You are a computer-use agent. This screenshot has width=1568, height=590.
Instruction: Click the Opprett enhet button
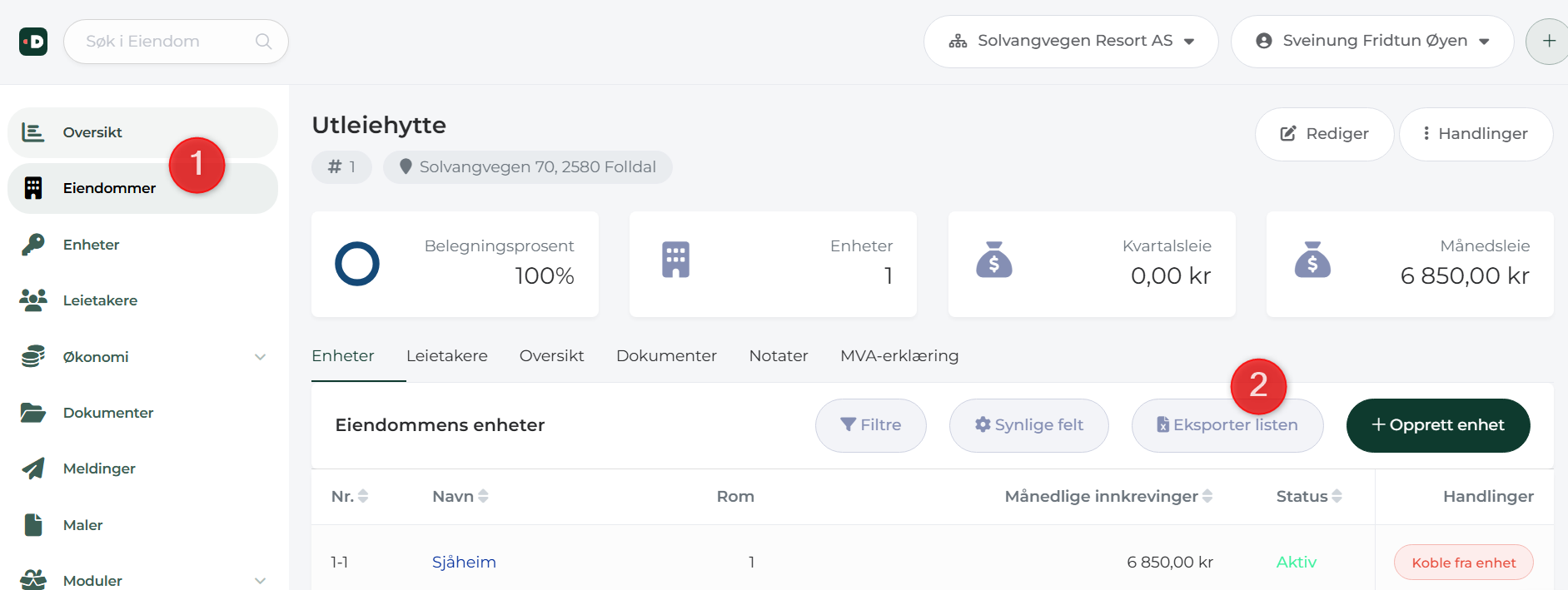click(x=1438, y=425)
